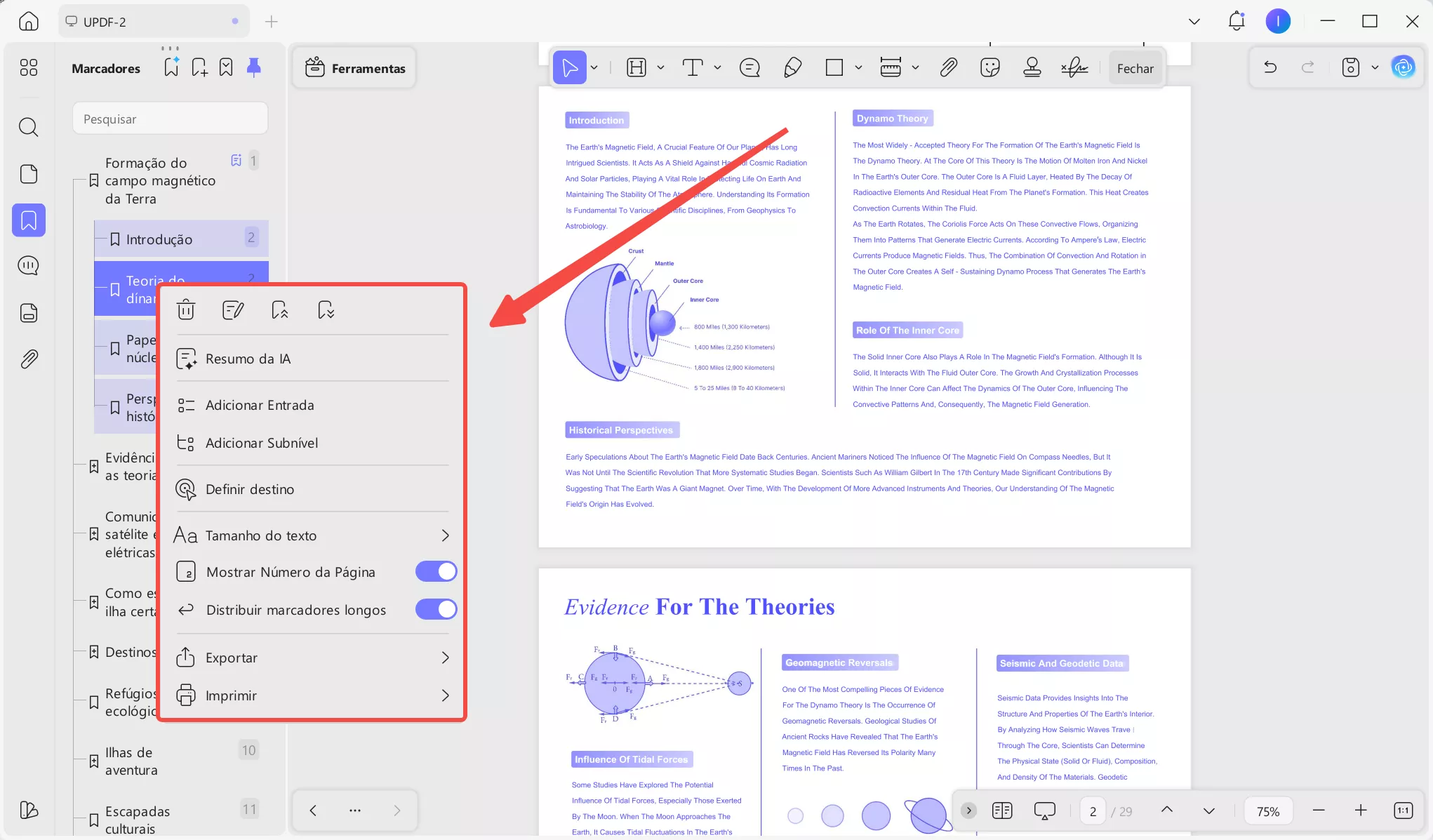The width and height of the screenshot is (1433, 840).
Task: Select the stamp tool in toolbar
Action: (1032, 67)
